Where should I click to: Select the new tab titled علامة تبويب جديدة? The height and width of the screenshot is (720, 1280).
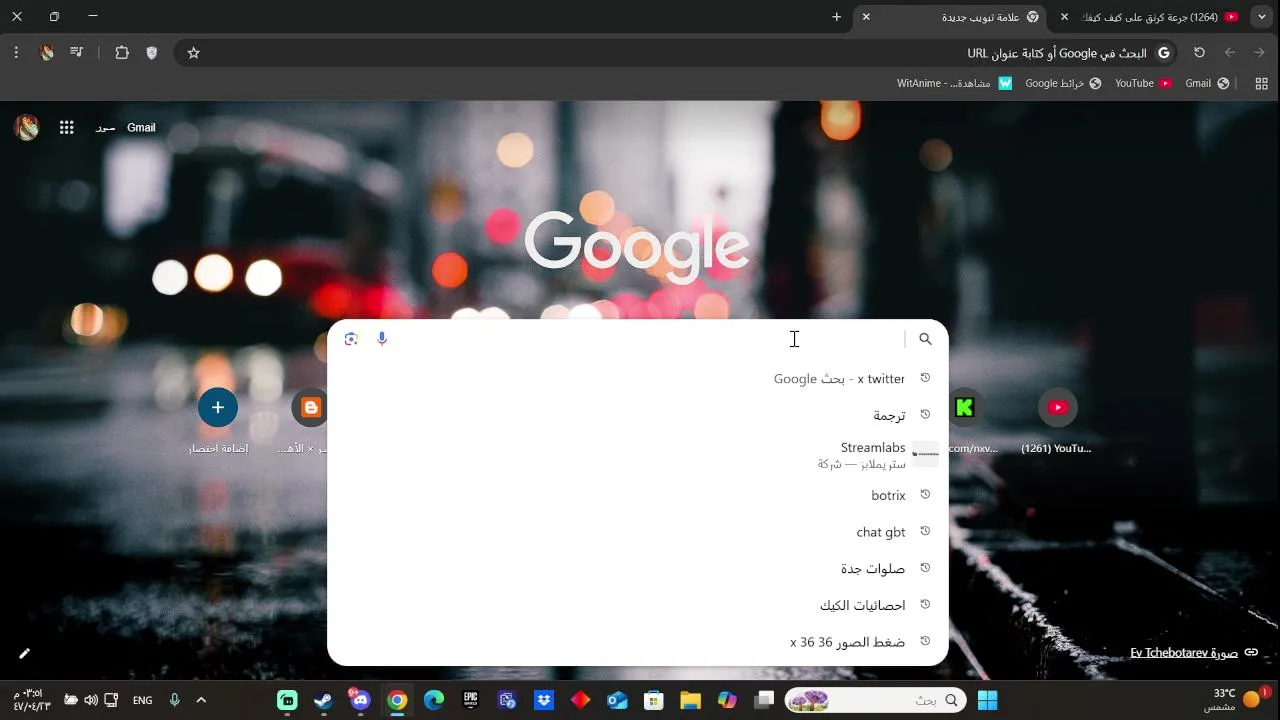pos(950,17)
